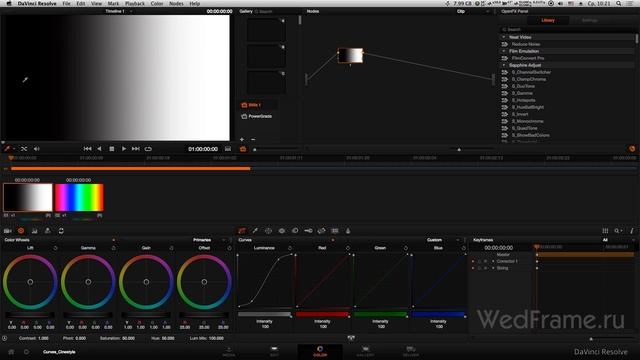Open the Keyframes All dropdown
Viewport: 640px width, 360px height.
click(618, 240)
